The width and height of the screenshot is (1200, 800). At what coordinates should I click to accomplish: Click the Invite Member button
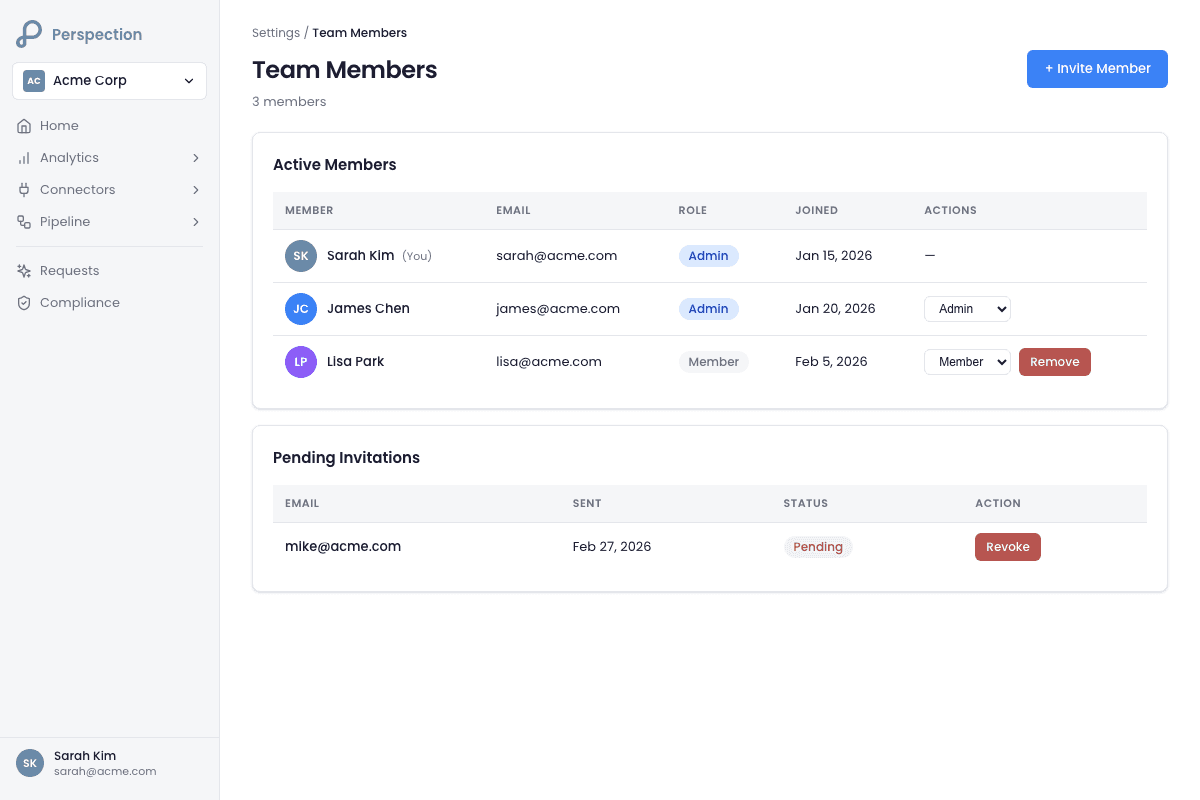pyautogui.click(x=1097, y=69)
